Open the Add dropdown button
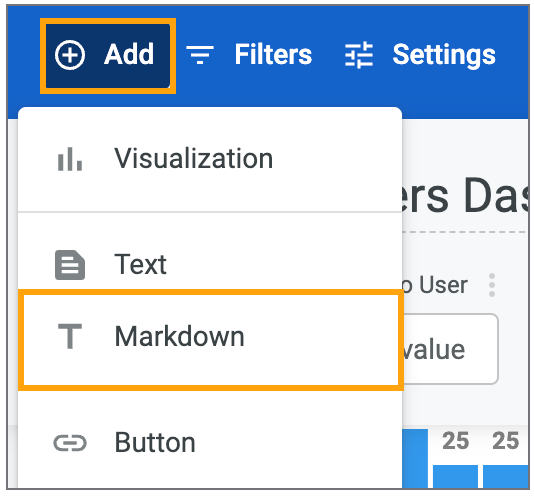Viewport: 534px width, 496px height. pyautogui.click(x=108, y=56)
